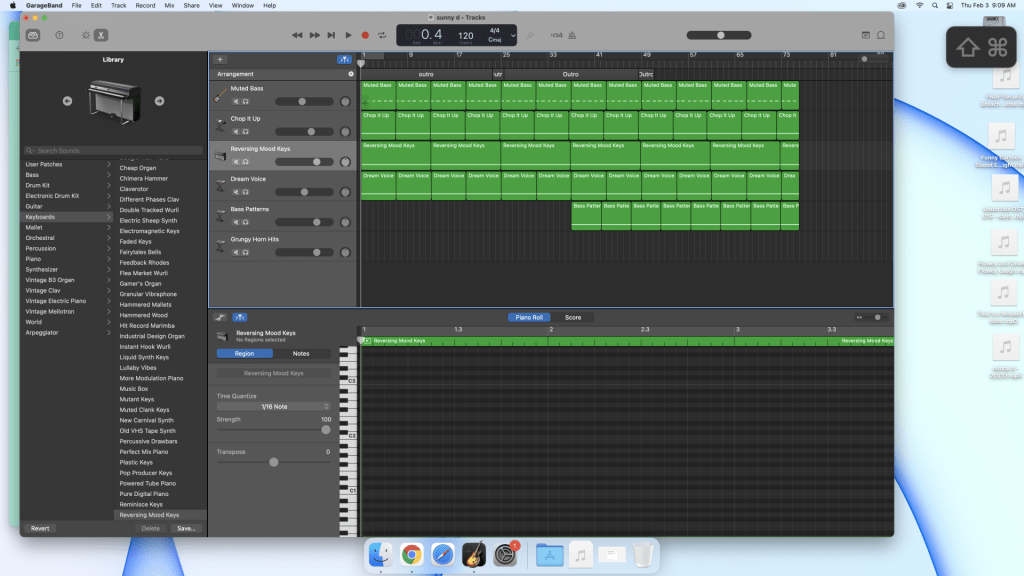Select the Region tab in the editor inspector

pos(244,353)
